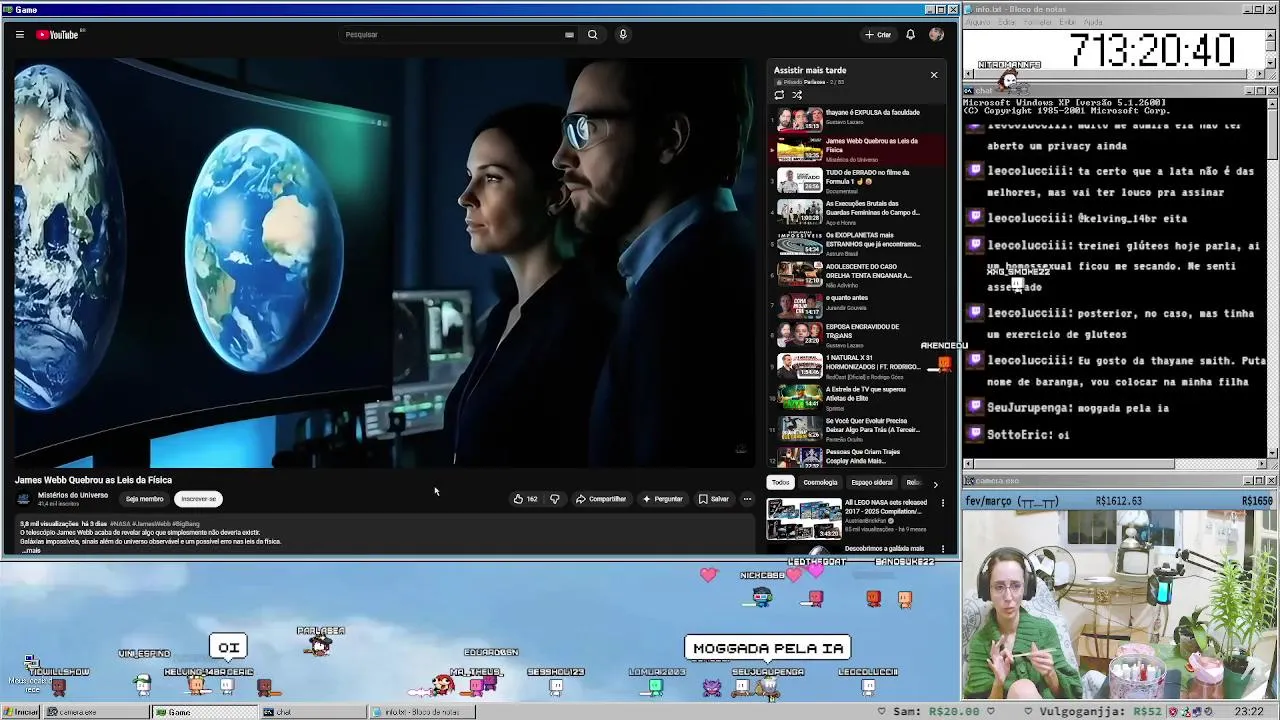
Task: Click the taskbar clock showing 23:22
Action: point(1248,712)
